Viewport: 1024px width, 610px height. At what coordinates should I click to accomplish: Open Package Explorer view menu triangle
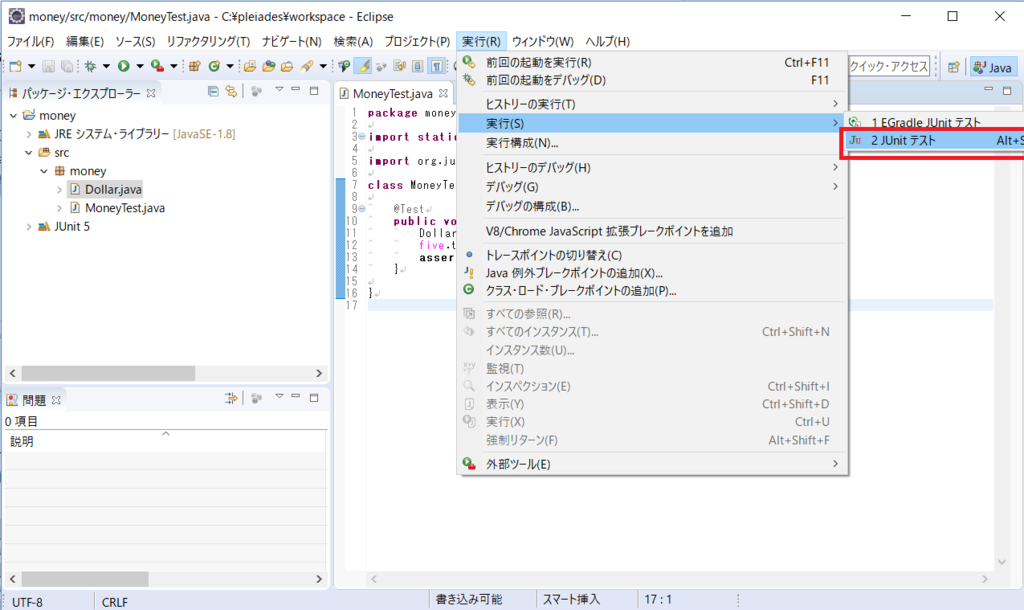(x=279, y=89)
